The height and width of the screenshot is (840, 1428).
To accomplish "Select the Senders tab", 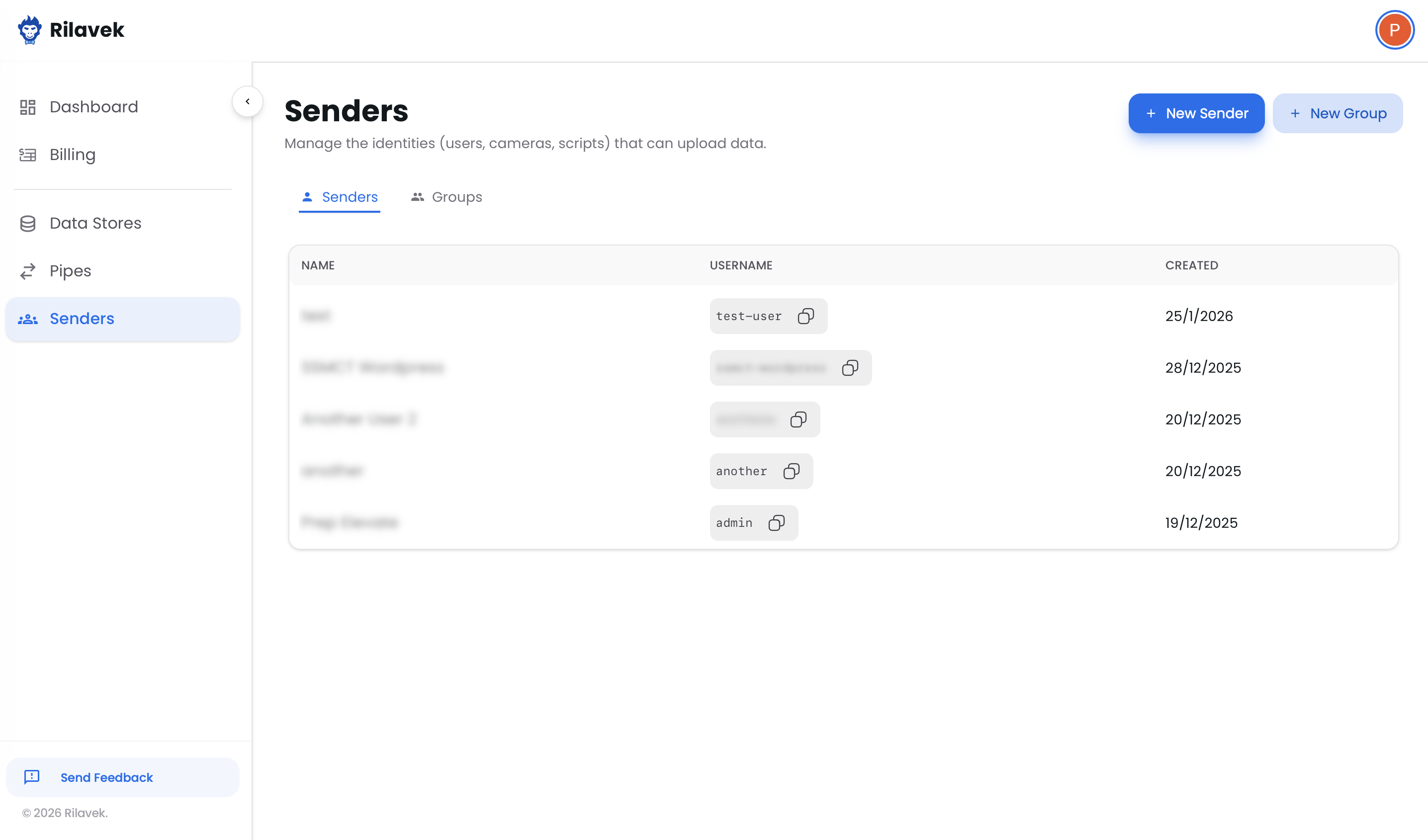I will click(x=340, y=197).
